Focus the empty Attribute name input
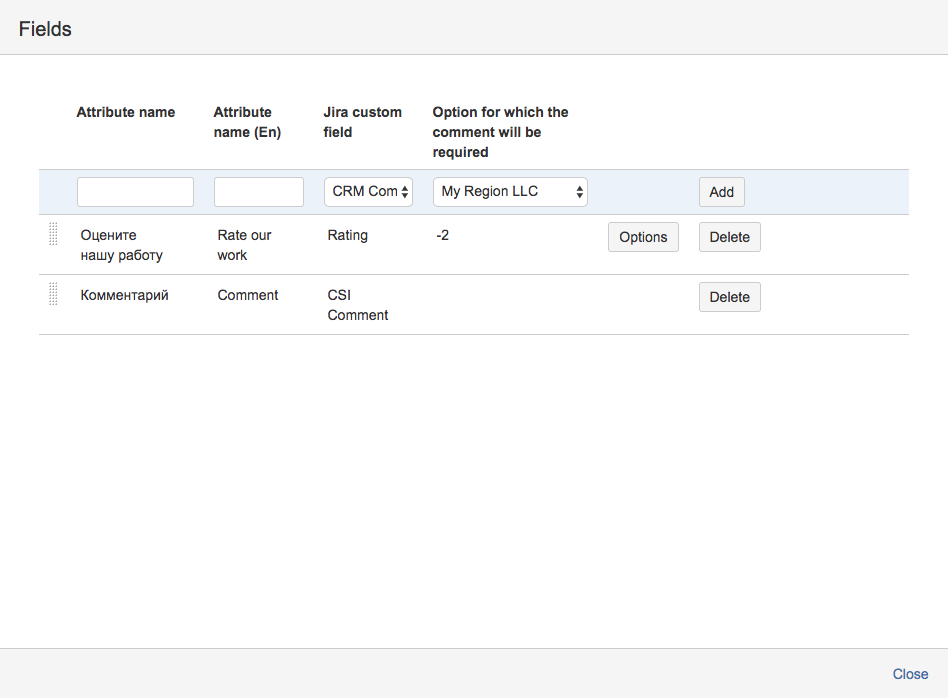Image resolution: width=948 pixels, height=698 pixels. [x=135, y=192]
